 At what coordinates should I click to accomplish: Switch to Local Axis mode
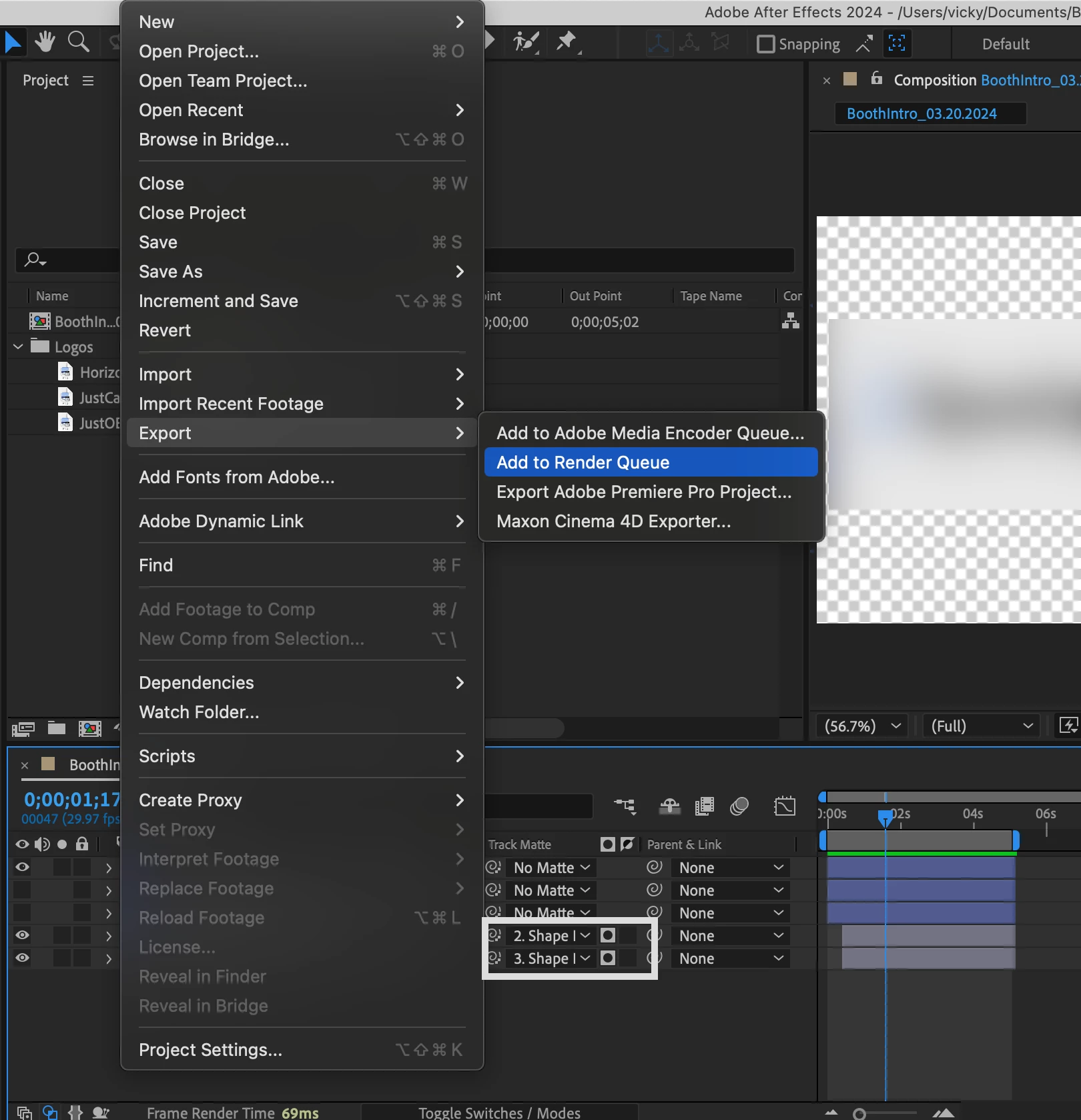point(658,43)
